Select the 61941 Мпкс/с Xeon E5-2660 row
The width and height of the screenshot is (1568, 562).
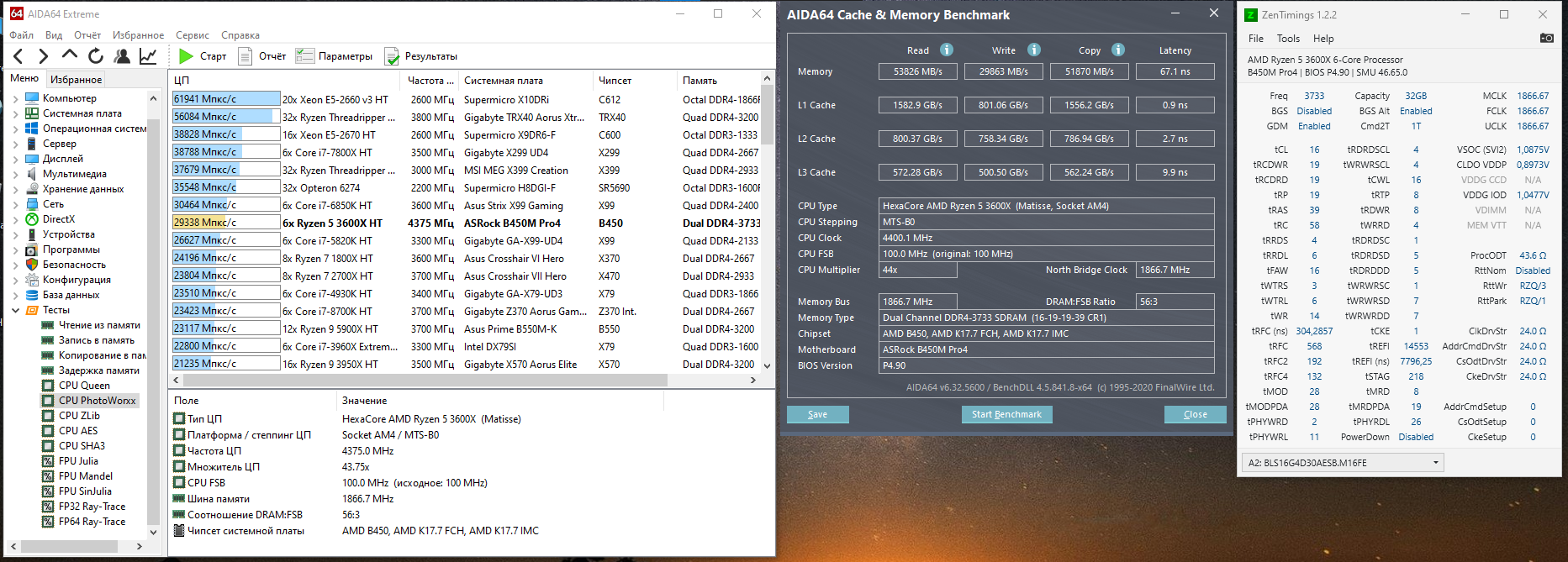click(466, 99)
